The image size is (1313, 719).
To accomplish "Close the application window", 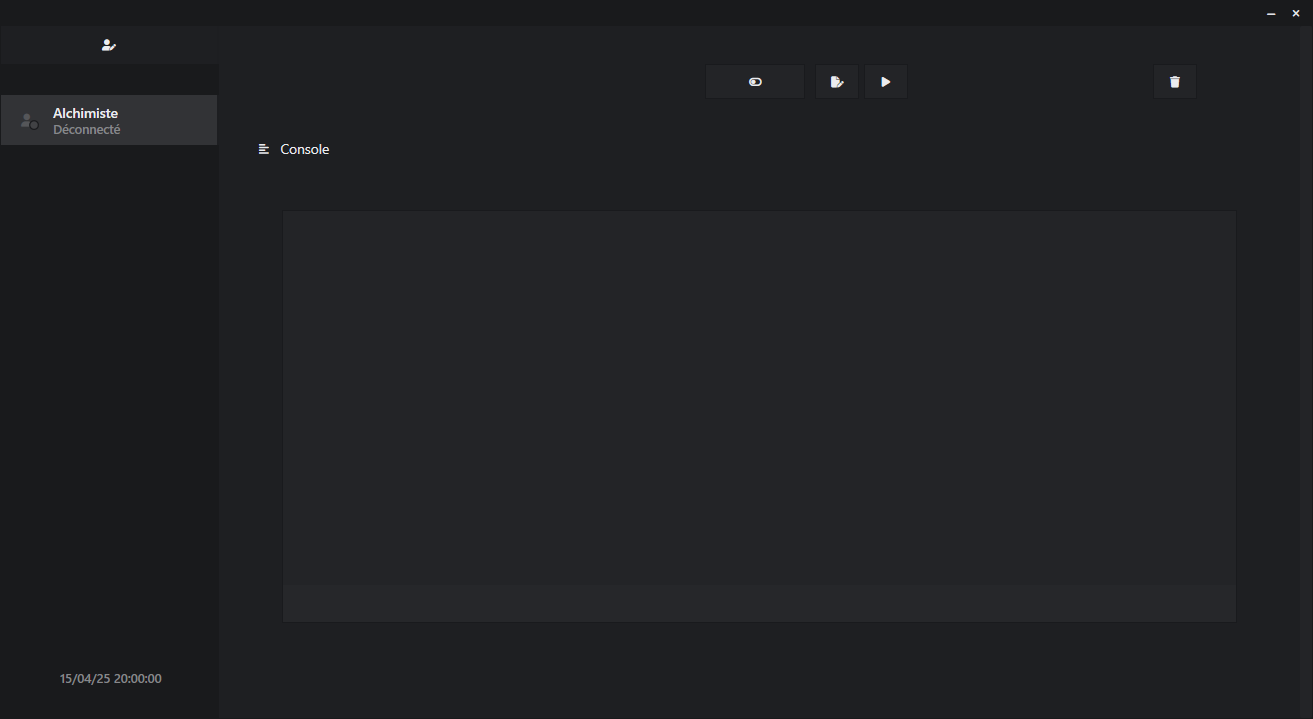I will click(1296, 13).
